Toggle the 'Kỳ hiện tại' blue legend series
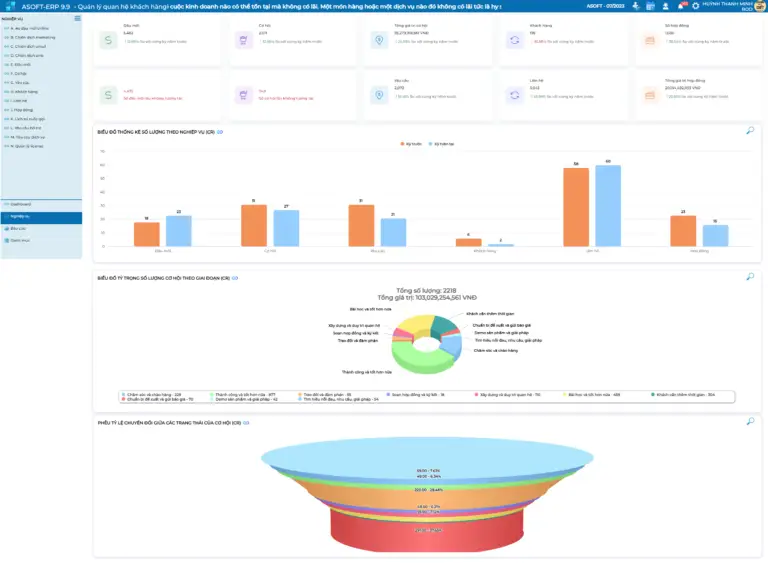The width and height of the screenshot is (768, 563). [x=441, y=144]
